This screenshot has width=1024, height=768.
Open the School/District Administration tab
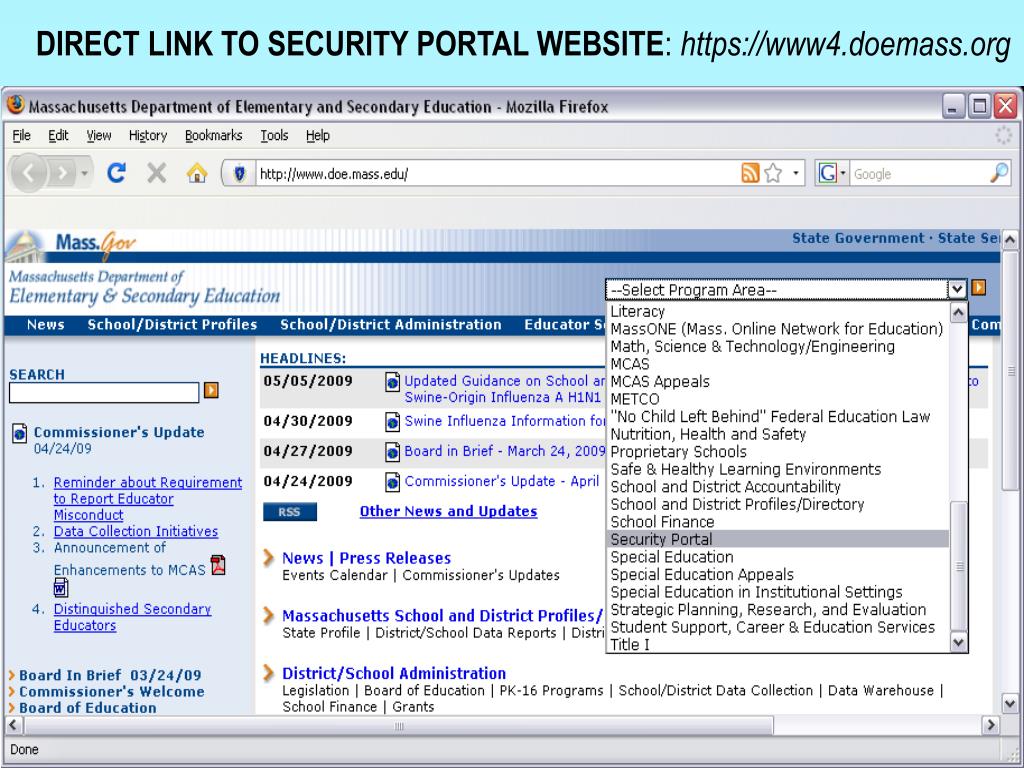[391, 325]
